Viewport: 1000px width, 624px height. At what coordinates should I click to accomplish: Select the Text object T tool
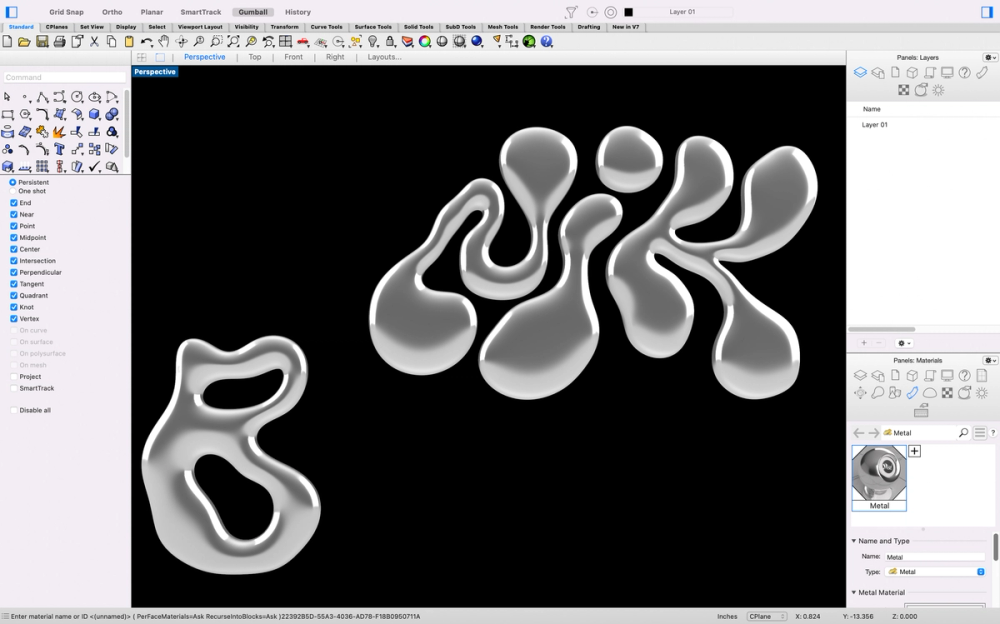click(59, 149)
